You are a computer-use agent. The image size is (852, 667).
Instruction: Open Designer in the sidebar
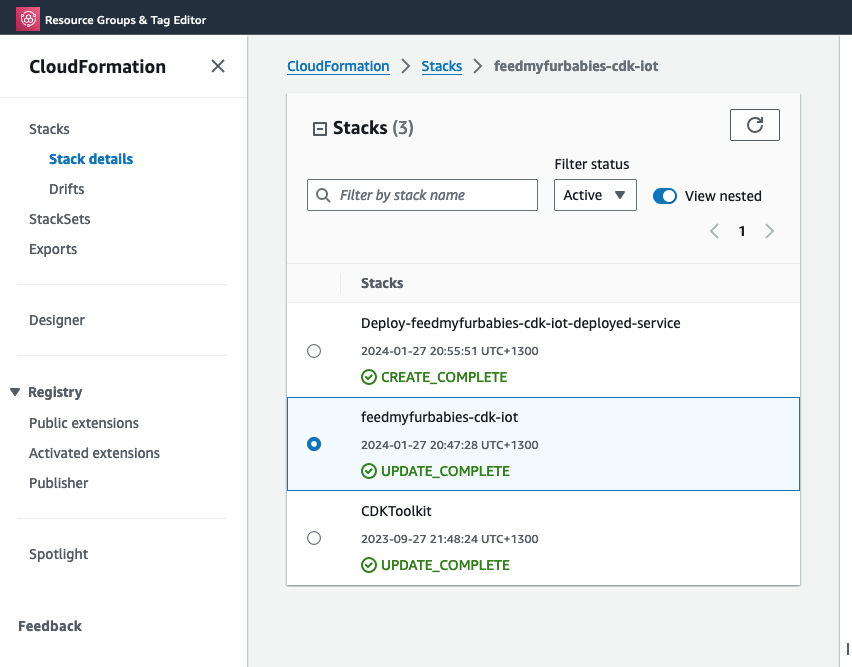point(57,320)
